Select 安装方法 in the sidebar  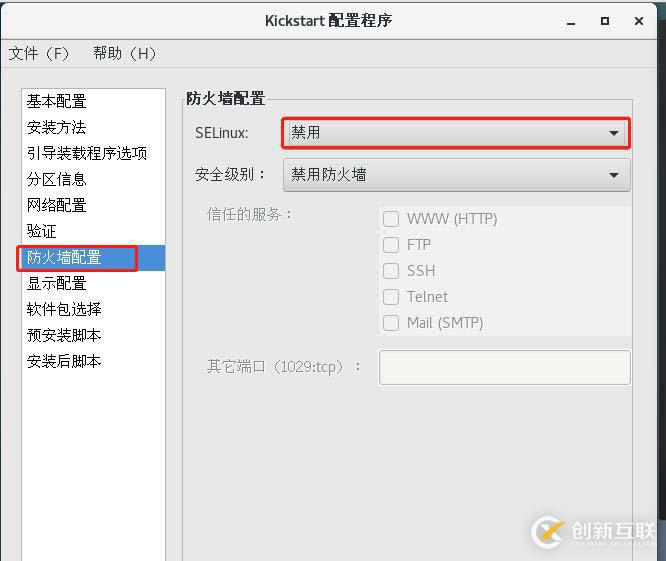(93, 127)
